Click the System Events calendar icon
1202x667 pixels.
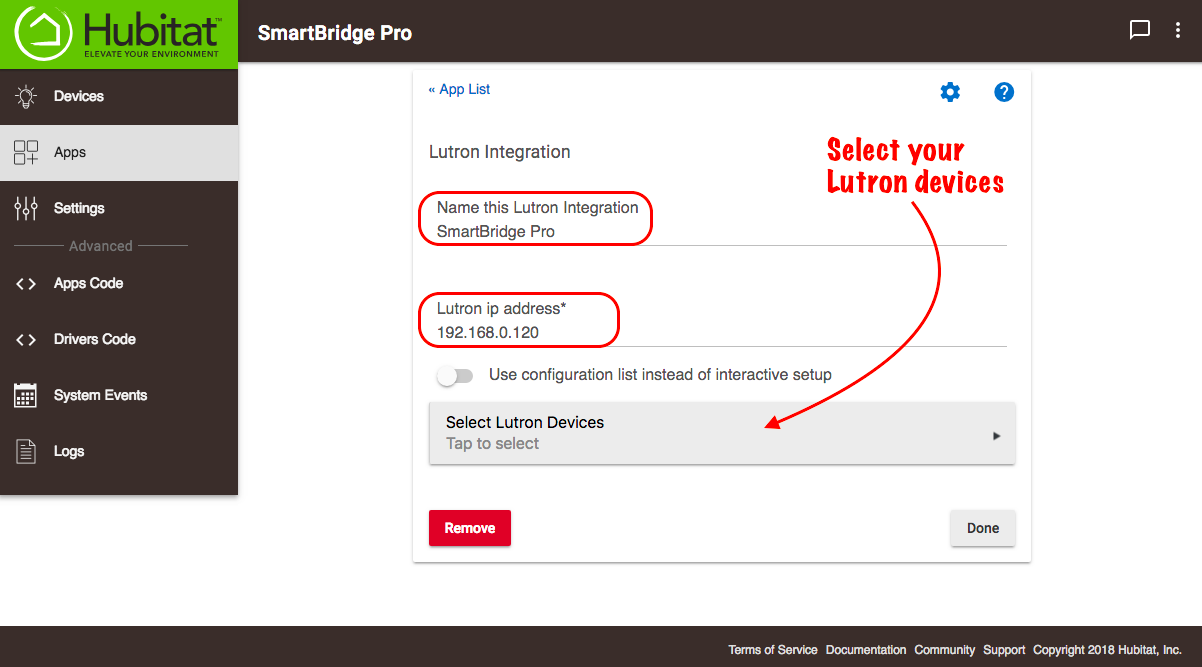(x=26, y=395)
